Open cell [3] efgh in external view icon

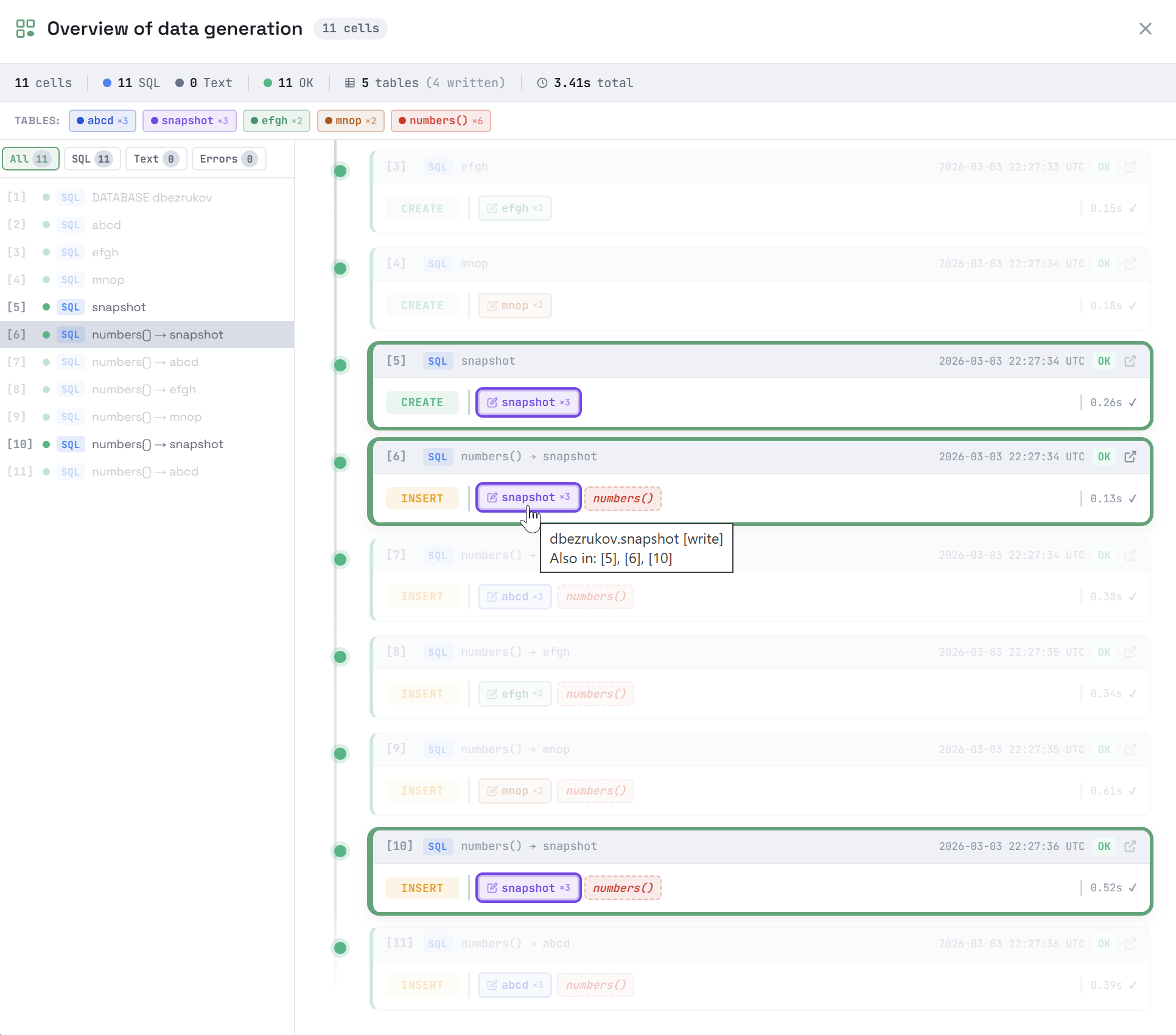click(1130, 167)
